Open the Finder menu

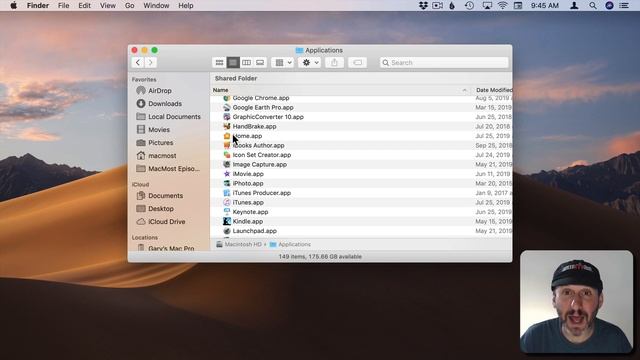[x=38, y=6]
